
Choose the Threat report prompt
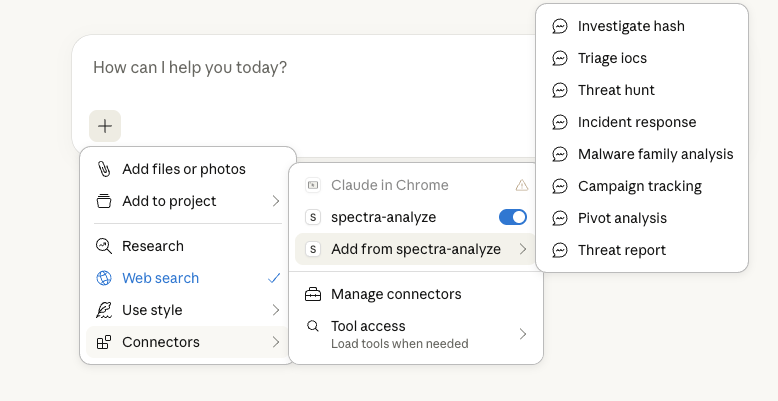621,250
